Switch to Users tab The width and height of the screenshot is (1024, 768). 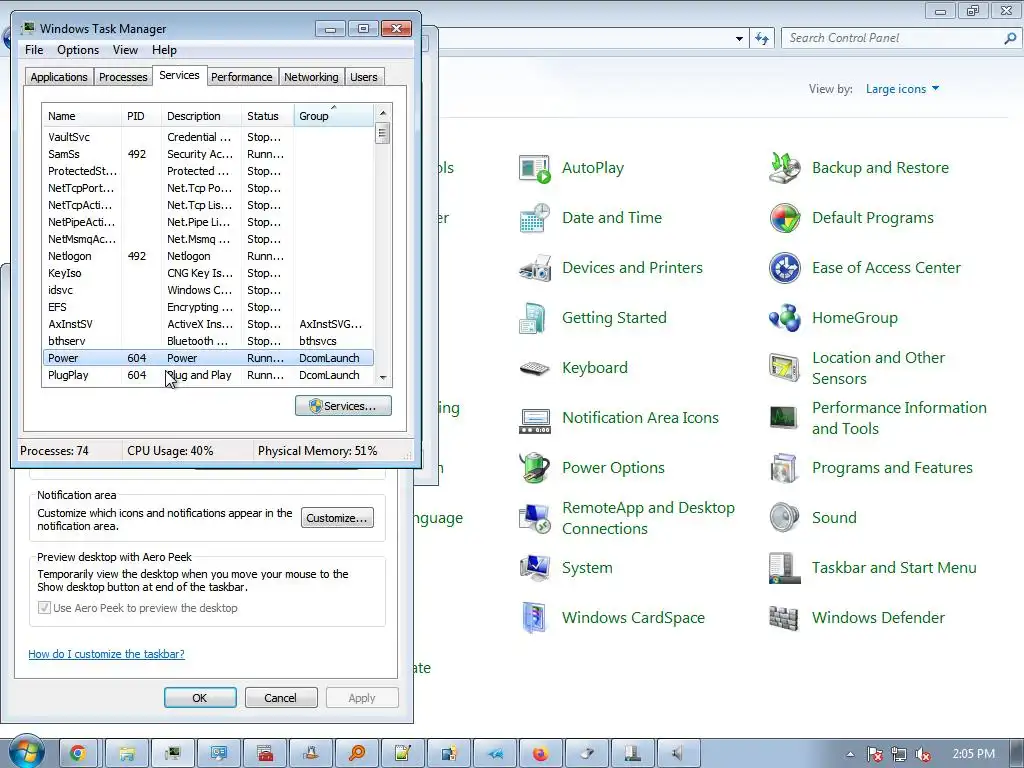(x=364, y=77)
